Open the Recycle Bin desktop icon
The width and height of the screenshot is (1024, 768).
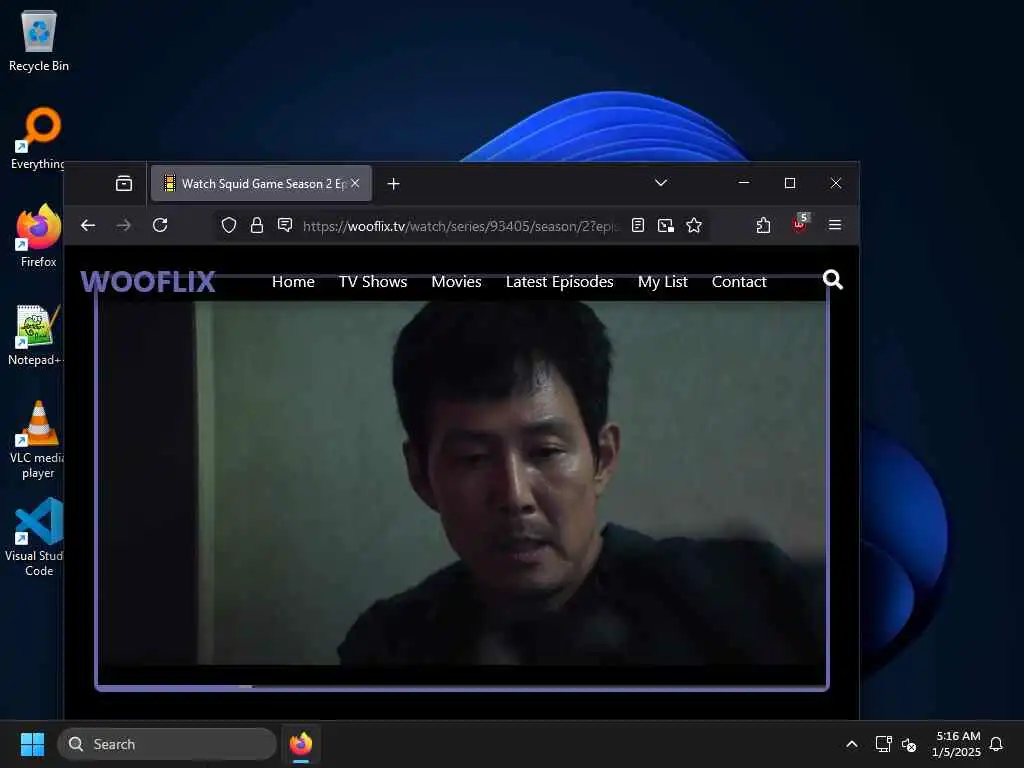[39, 40]
